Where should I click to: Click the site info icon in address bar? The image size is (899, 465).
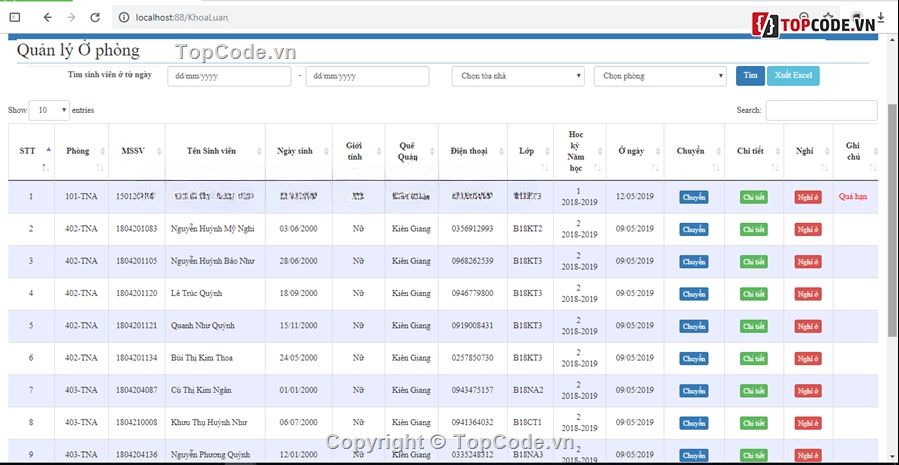tap(124, 18)
